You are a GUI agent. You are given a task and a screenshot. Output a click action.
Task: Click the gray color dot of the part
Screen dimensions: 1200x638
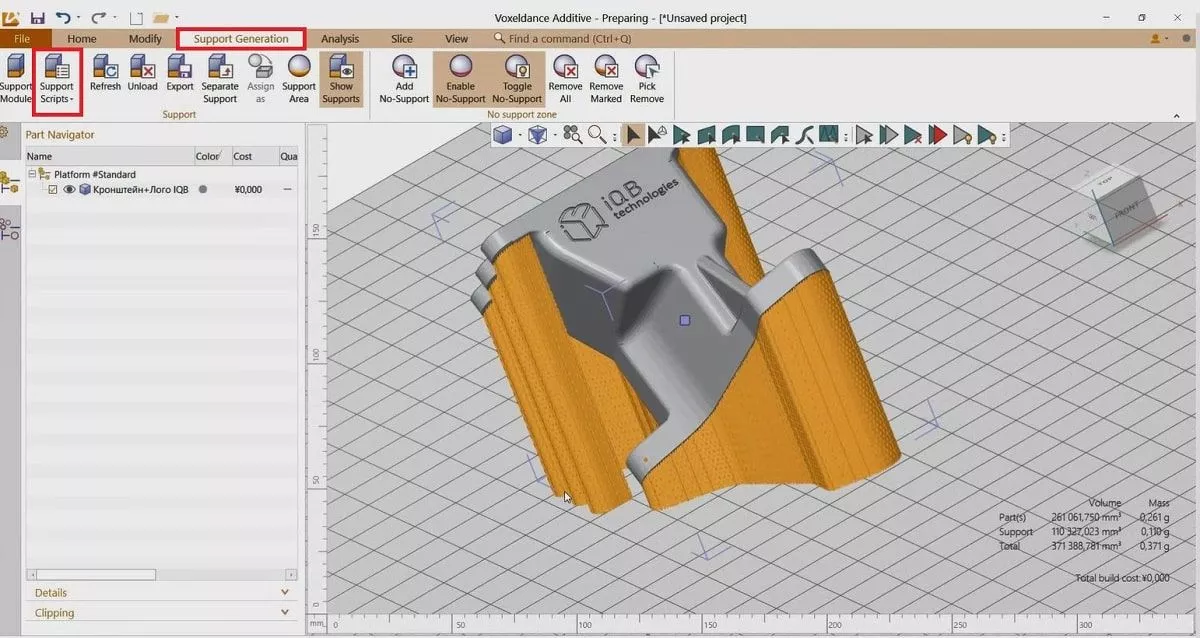pyautogui.click(x=203, y=190)
